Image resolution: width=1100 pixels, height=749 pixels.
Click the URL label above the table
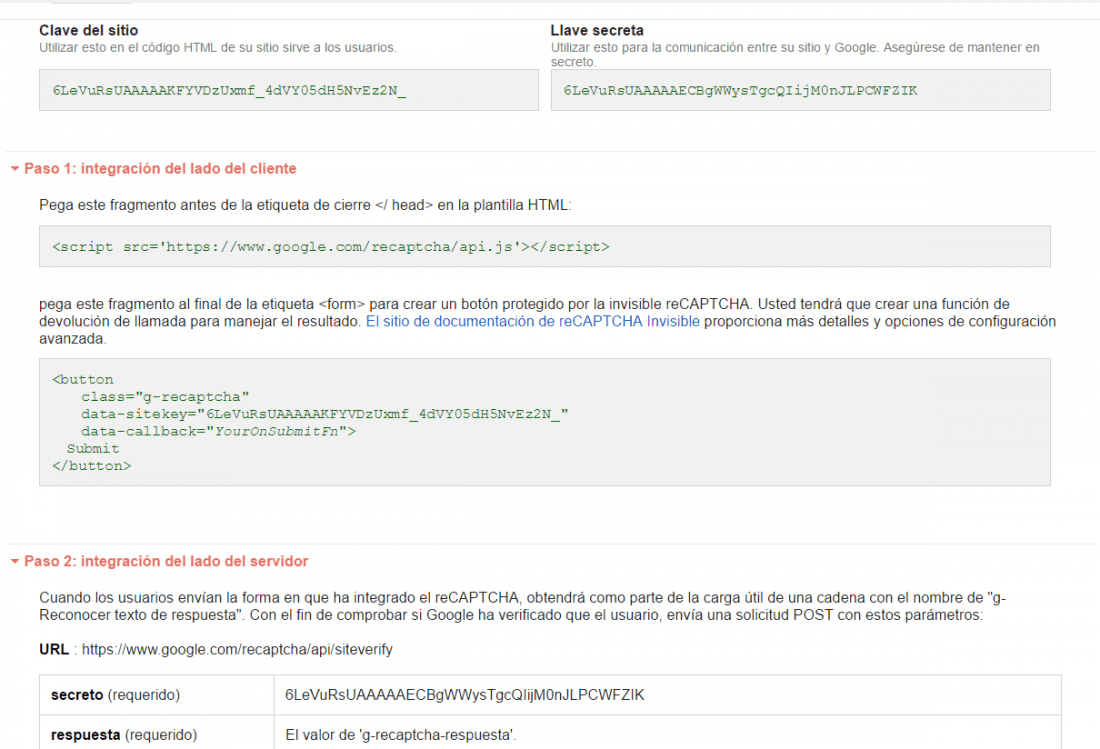[54, 649]
